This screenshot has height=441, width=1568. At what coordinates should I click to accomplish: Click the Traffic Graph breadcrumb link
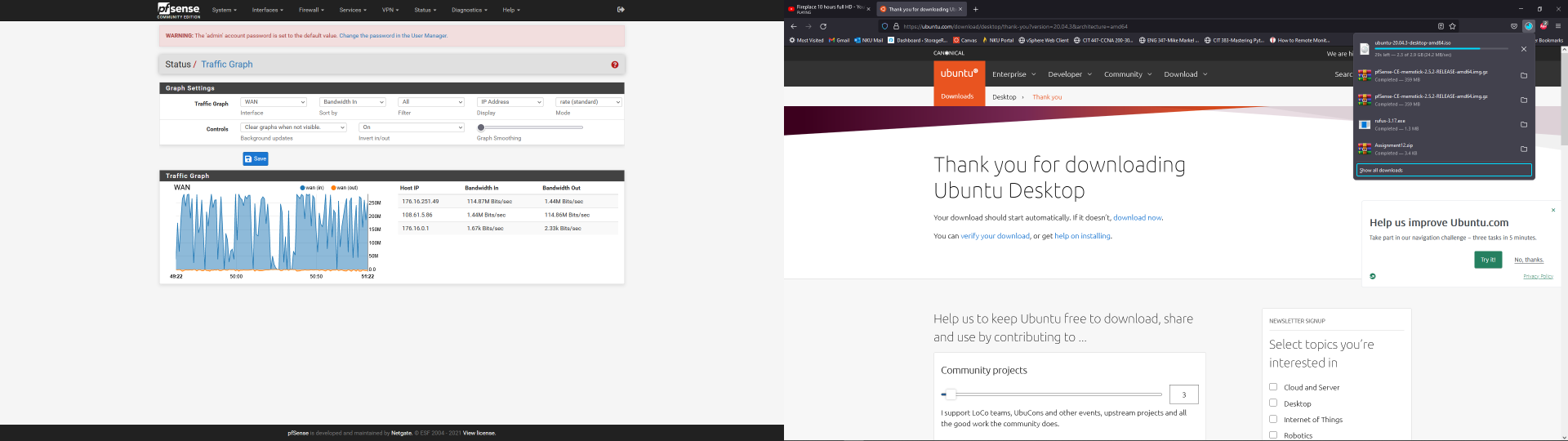tap(227, 65)
